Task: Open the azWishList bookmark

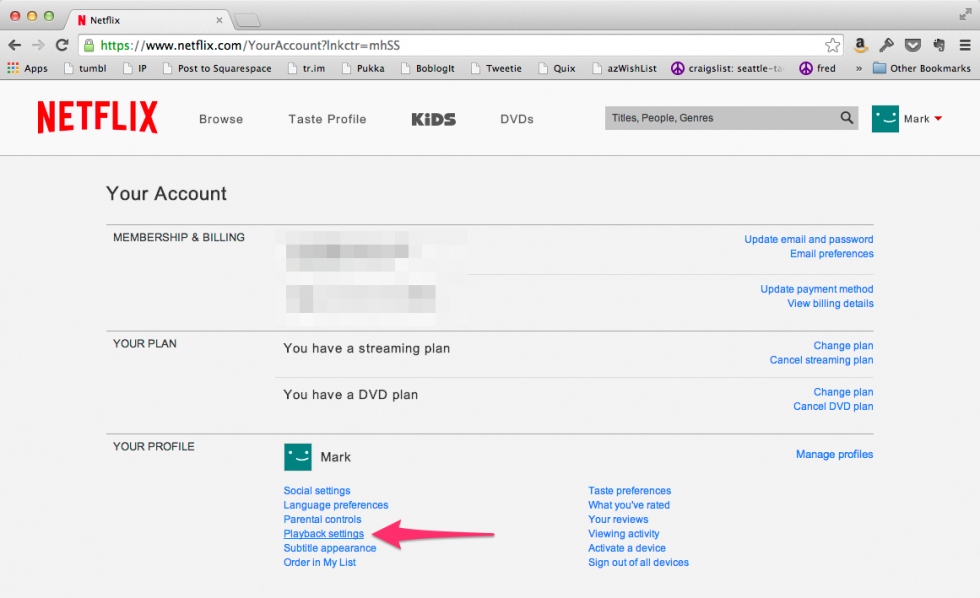Action: (624, 68)
